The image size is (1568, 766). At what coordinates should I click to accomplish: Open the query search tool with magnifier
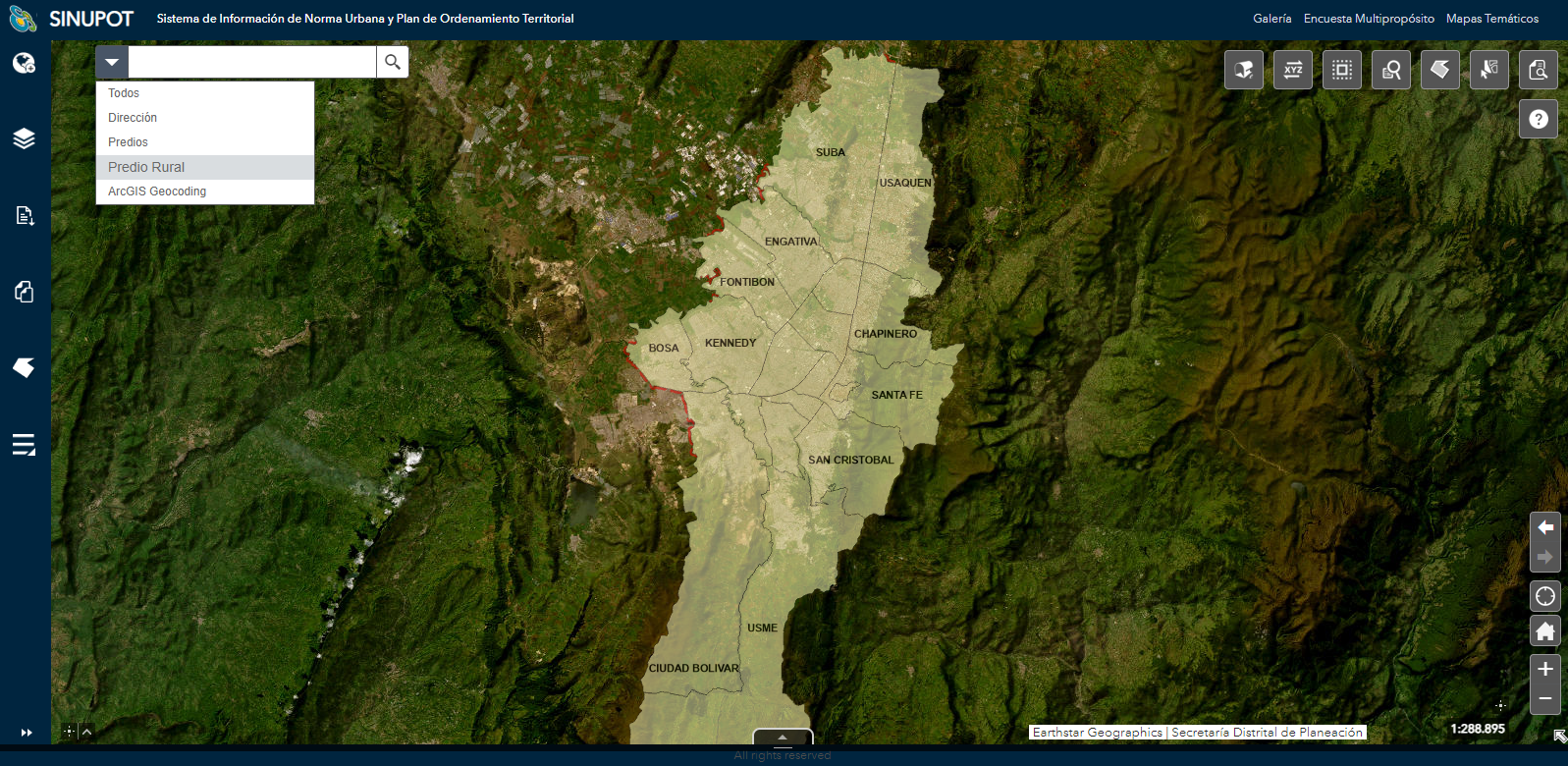pyautogui.click(x=1391, y=70)
